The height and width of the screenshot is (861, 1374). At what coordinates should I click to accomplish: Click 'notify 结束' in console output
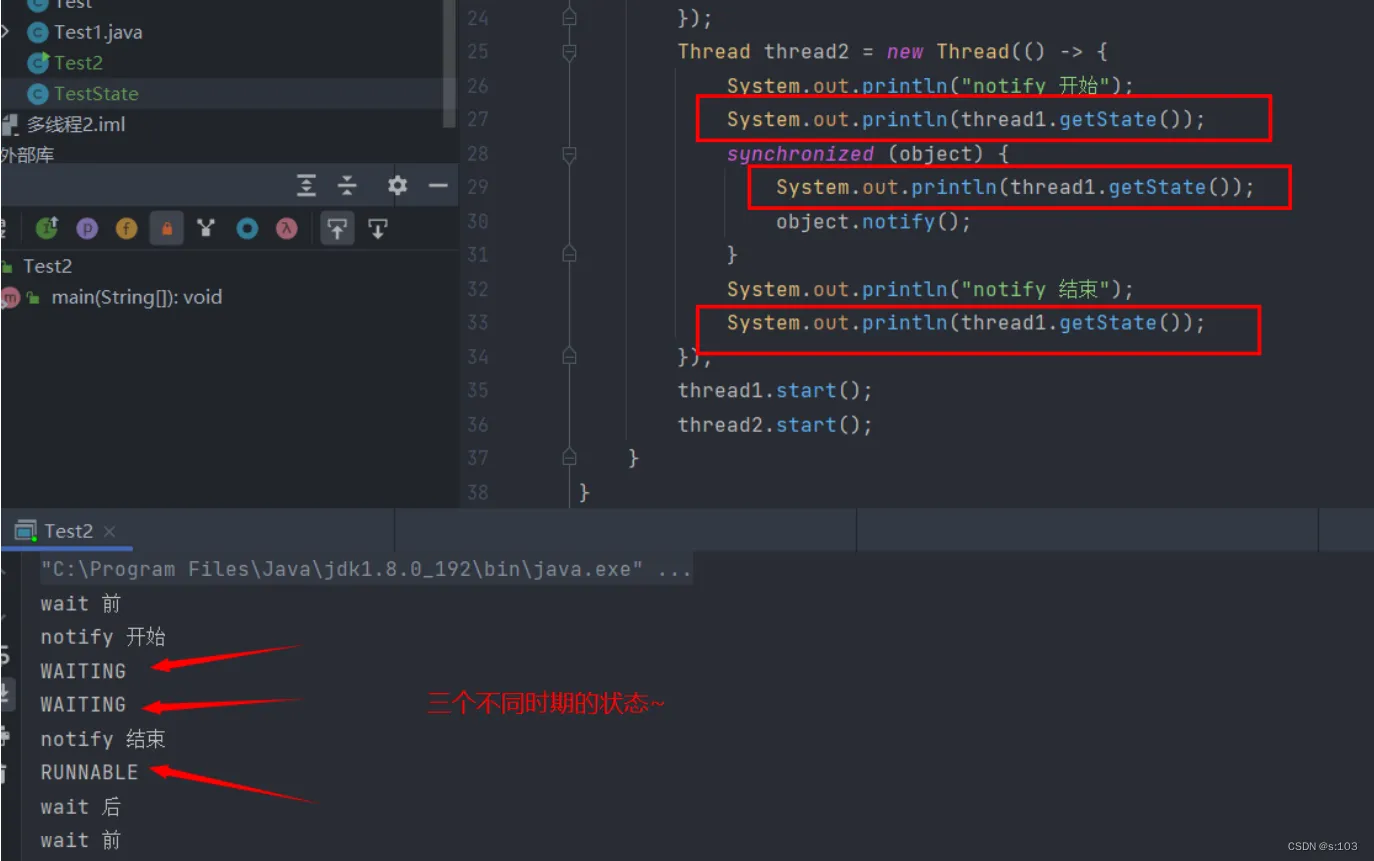coord(103,739)
